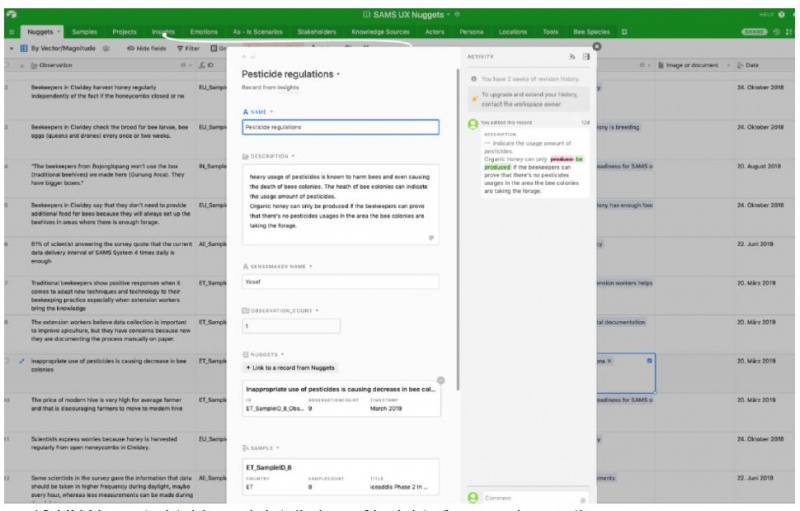Click the Airtable logo icon
This screenshot has width=800, height=511.
coord(11,14)
